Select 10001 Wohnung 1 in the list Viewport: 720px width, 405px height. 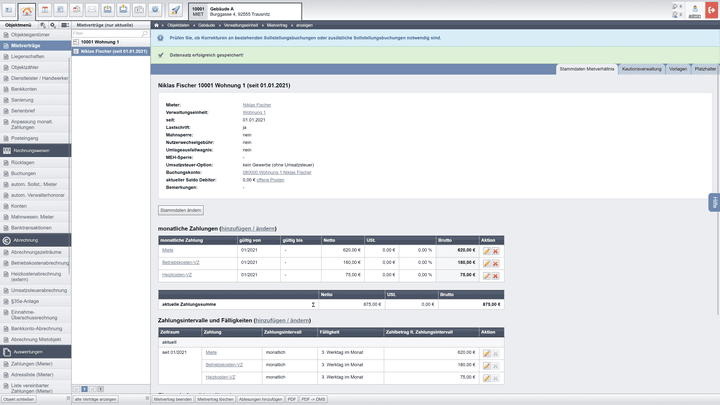(x=100, y=42)
